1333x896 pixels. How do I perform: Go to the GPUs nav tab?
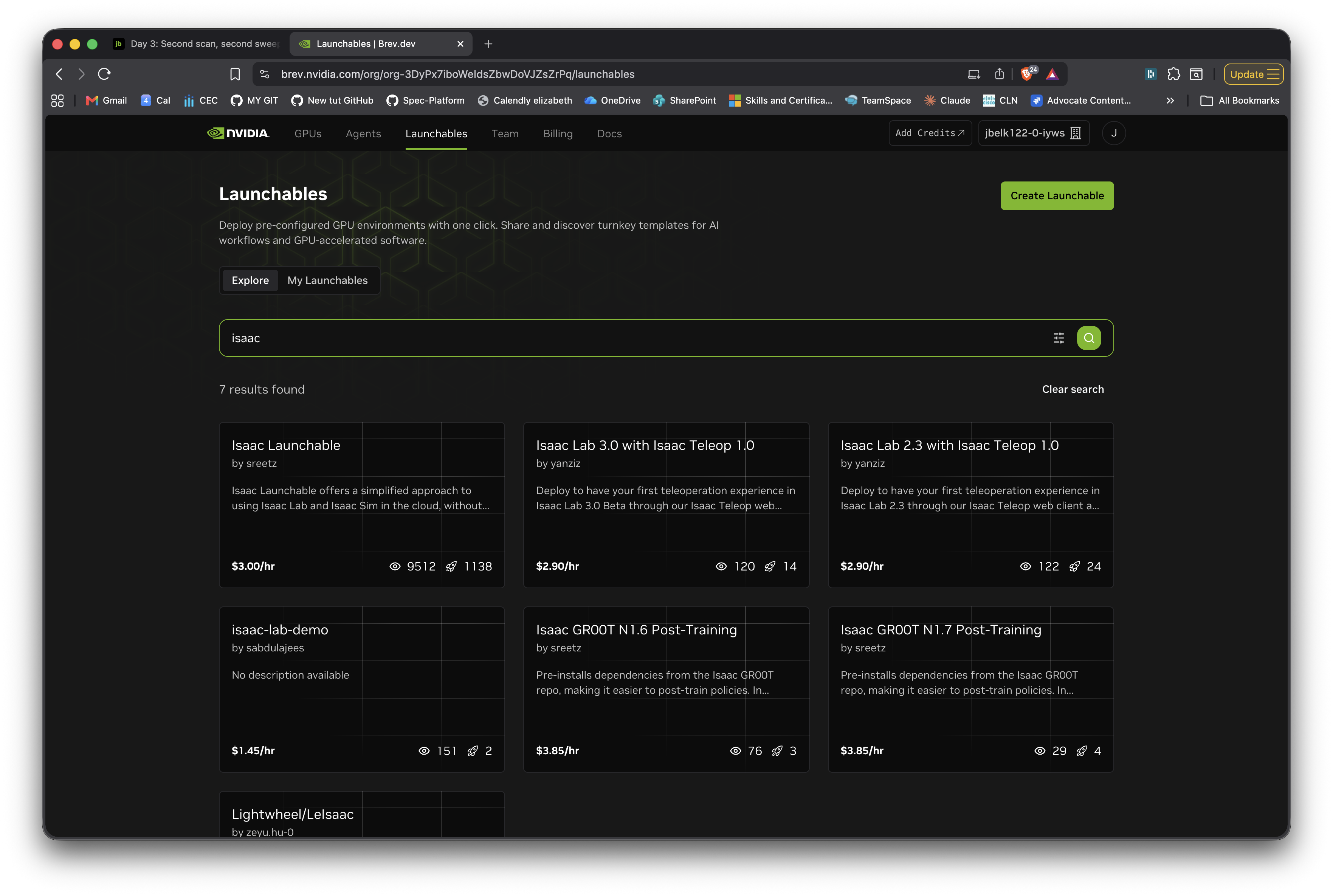pyautogui.click(x=308, y=134)
